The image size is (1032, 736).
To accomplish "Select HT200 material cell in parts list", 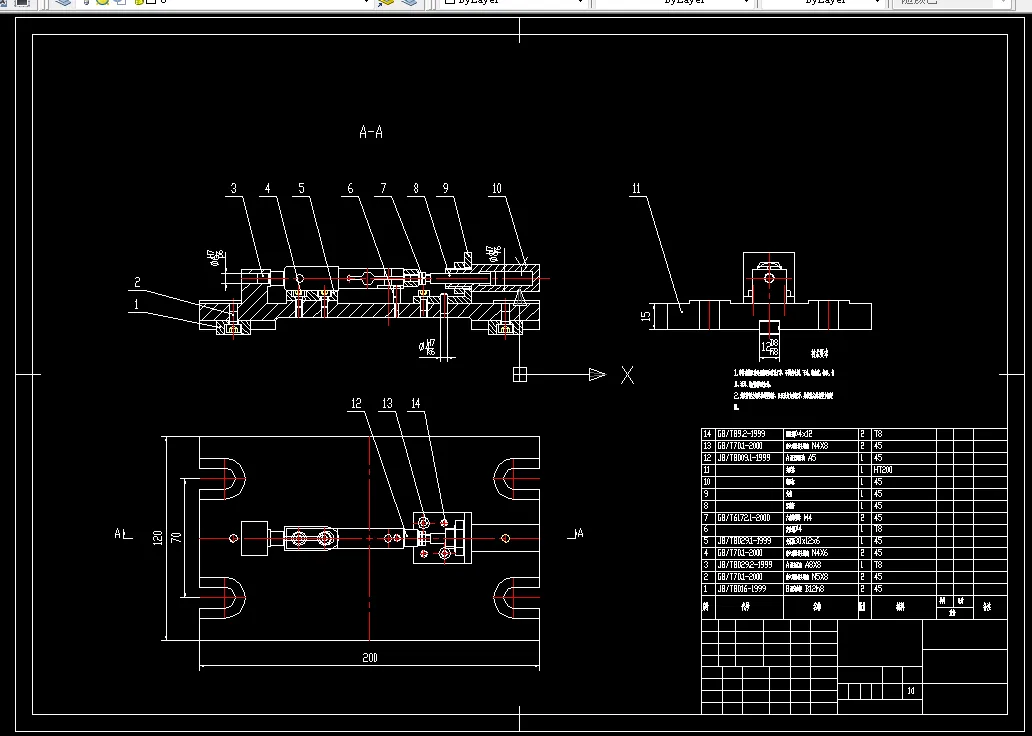I will pos(904,470).
